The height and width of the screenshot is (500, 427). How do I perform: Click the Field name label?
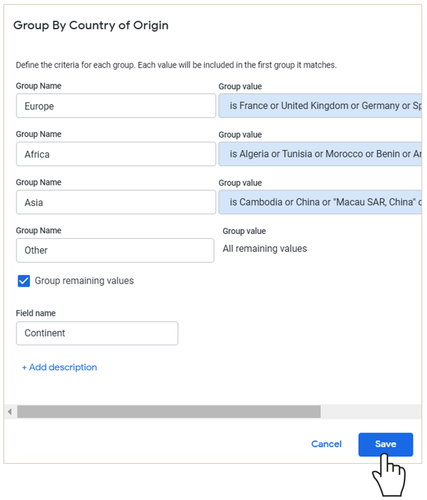click(36, 313)
